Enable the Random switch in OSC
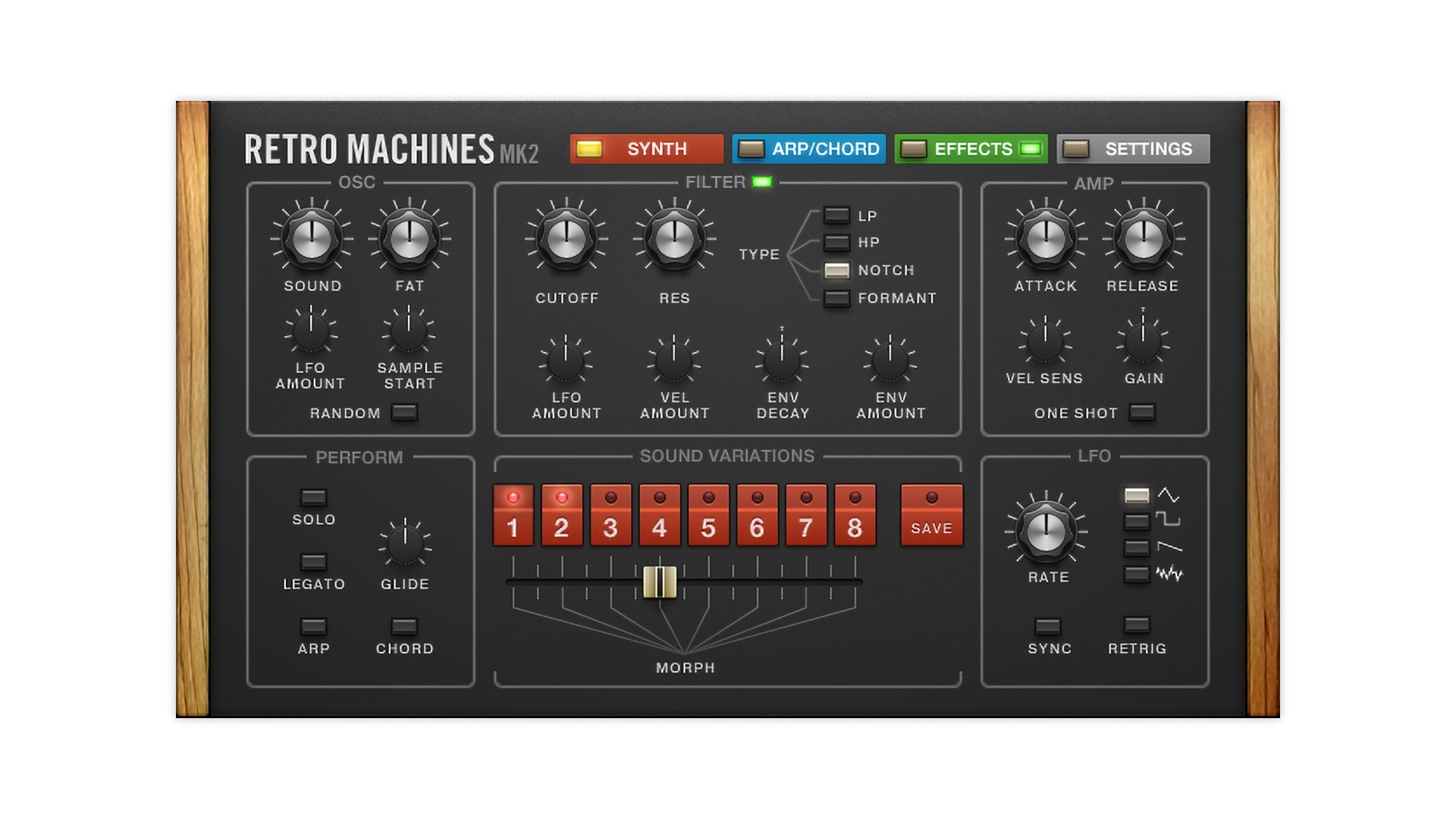 [403, 413]
